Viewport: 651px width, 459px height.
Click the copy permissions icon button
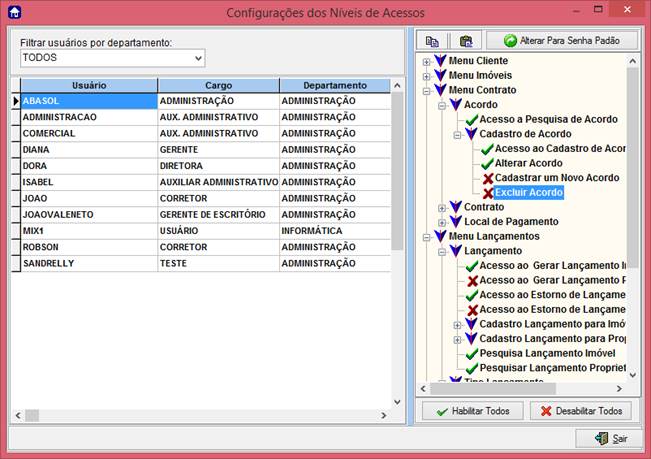click(432, 41)
